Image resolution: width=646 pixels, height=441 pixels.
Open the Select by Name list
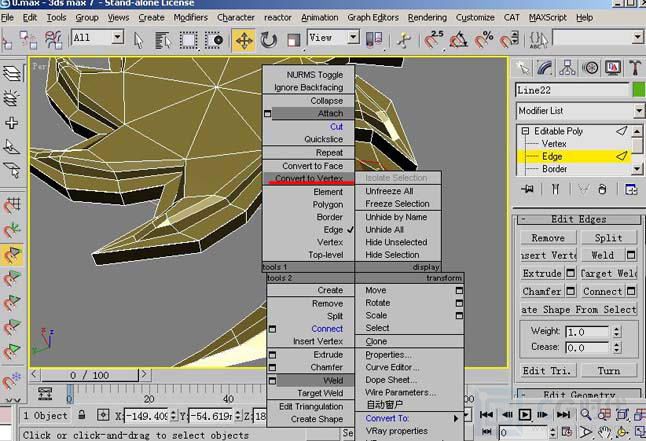[163, 40]
